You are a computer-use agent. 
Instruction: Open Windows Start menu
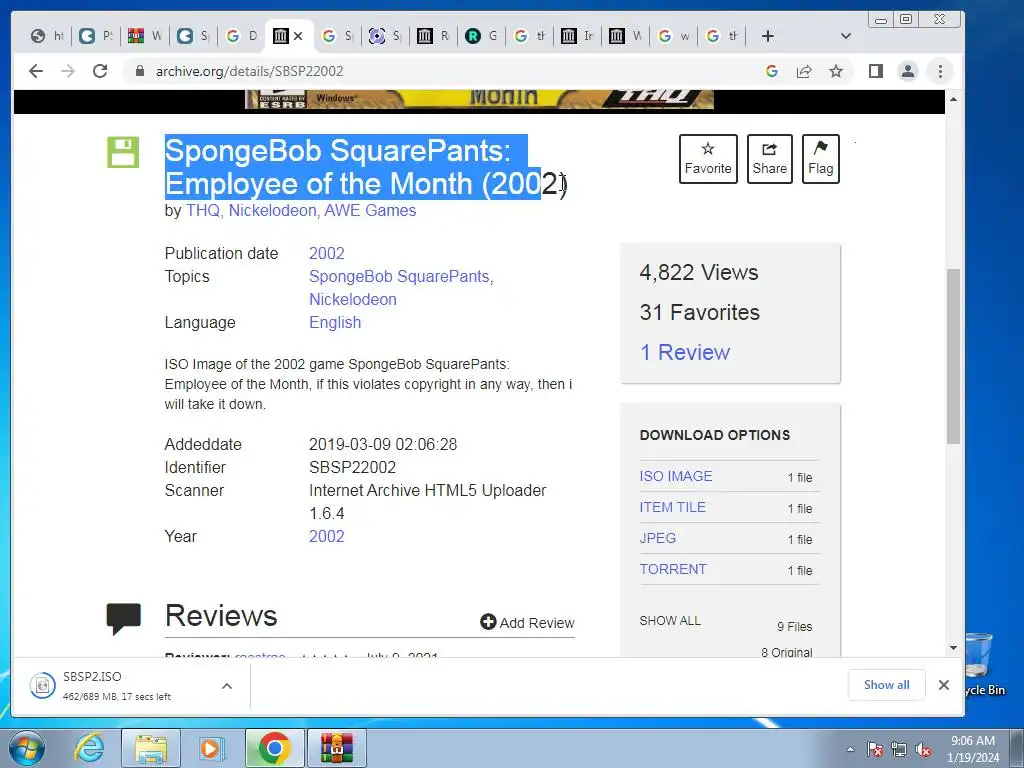pos(27,748)
